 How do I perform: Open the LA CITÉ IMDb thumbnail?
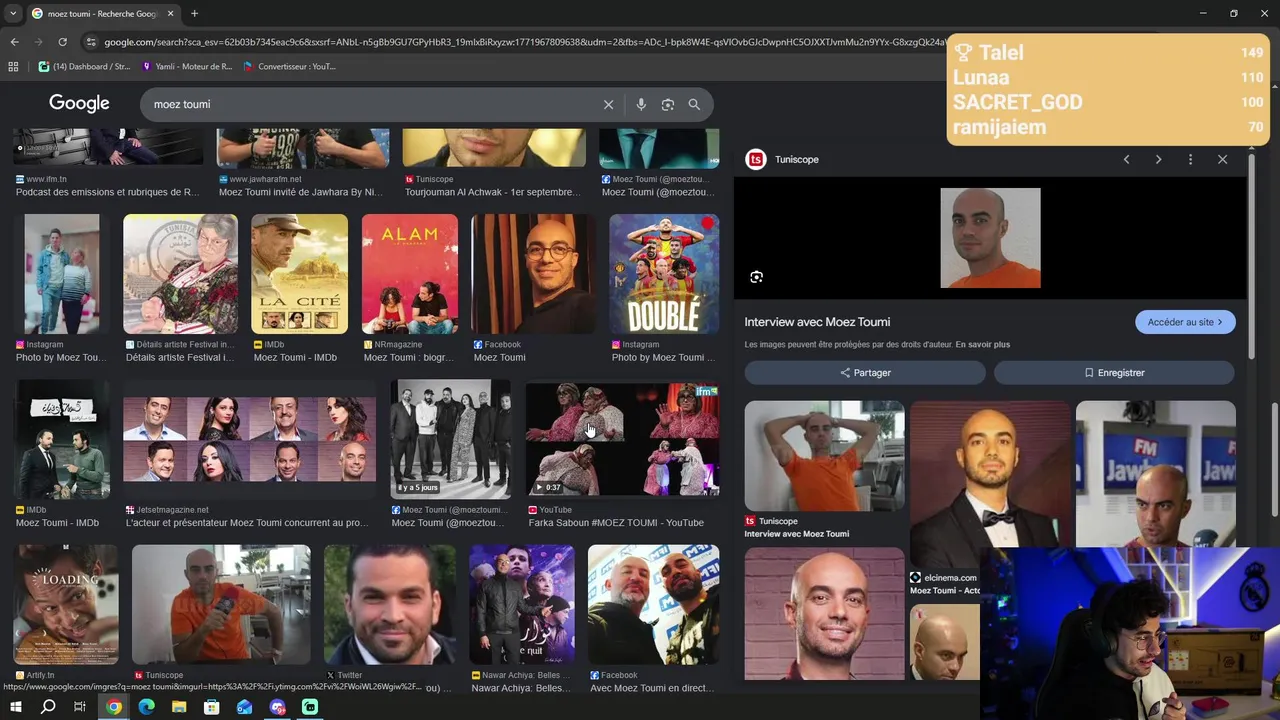point(299,273)
